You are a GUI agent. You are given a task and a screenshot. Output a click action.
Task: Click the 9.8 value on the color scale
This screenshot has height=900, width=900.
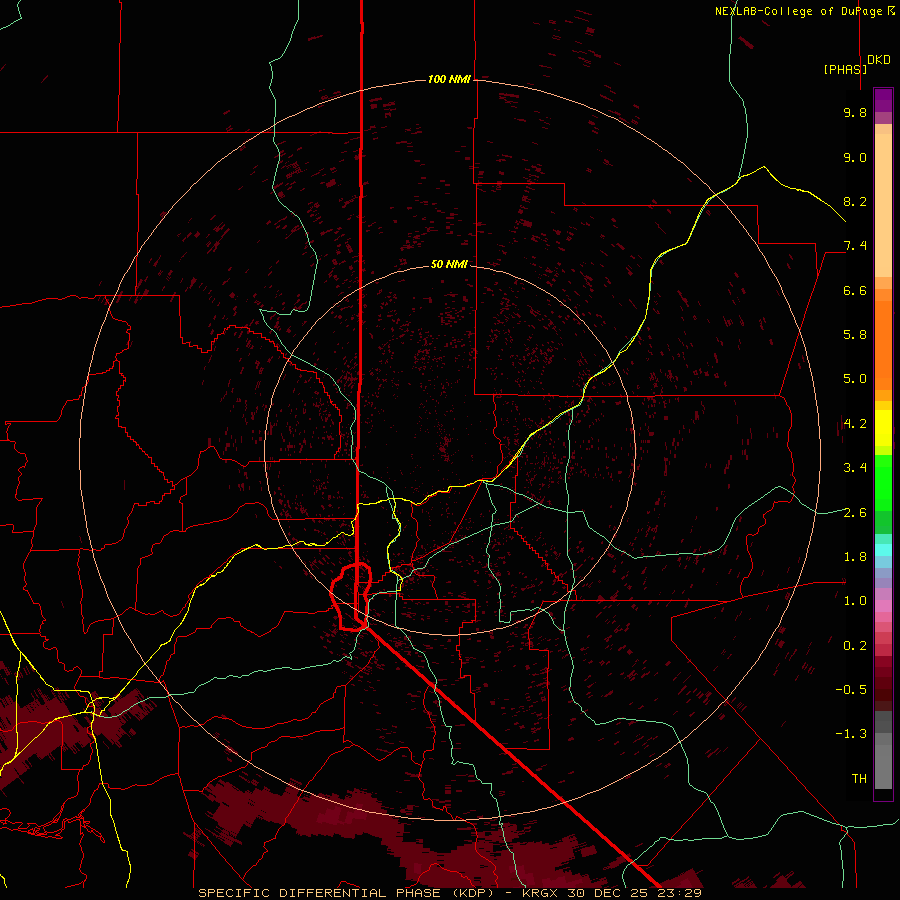click(x=855, y=112)
